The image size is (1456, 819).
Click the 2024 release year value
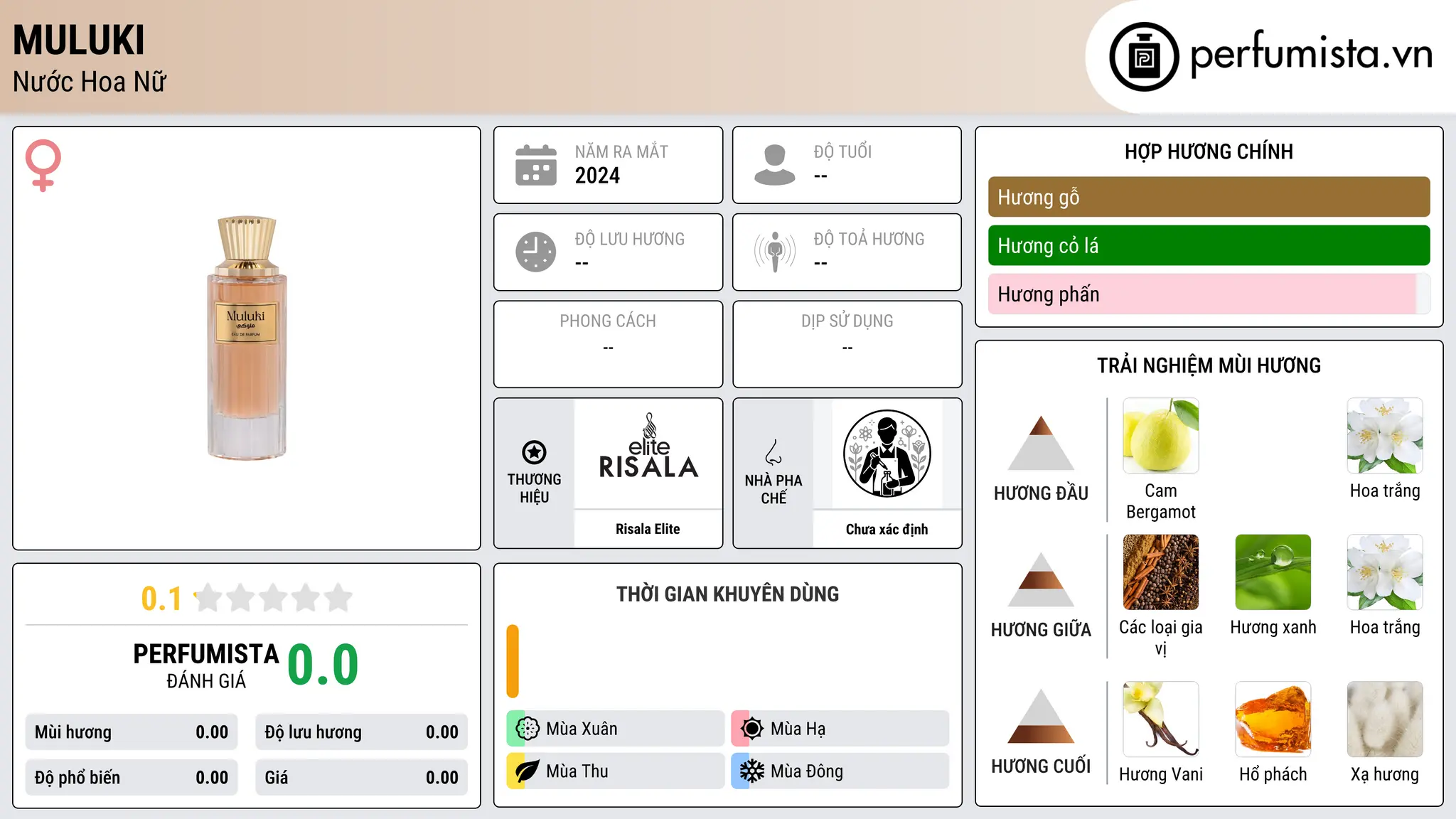pyautogui.click(x=597, y=176)
